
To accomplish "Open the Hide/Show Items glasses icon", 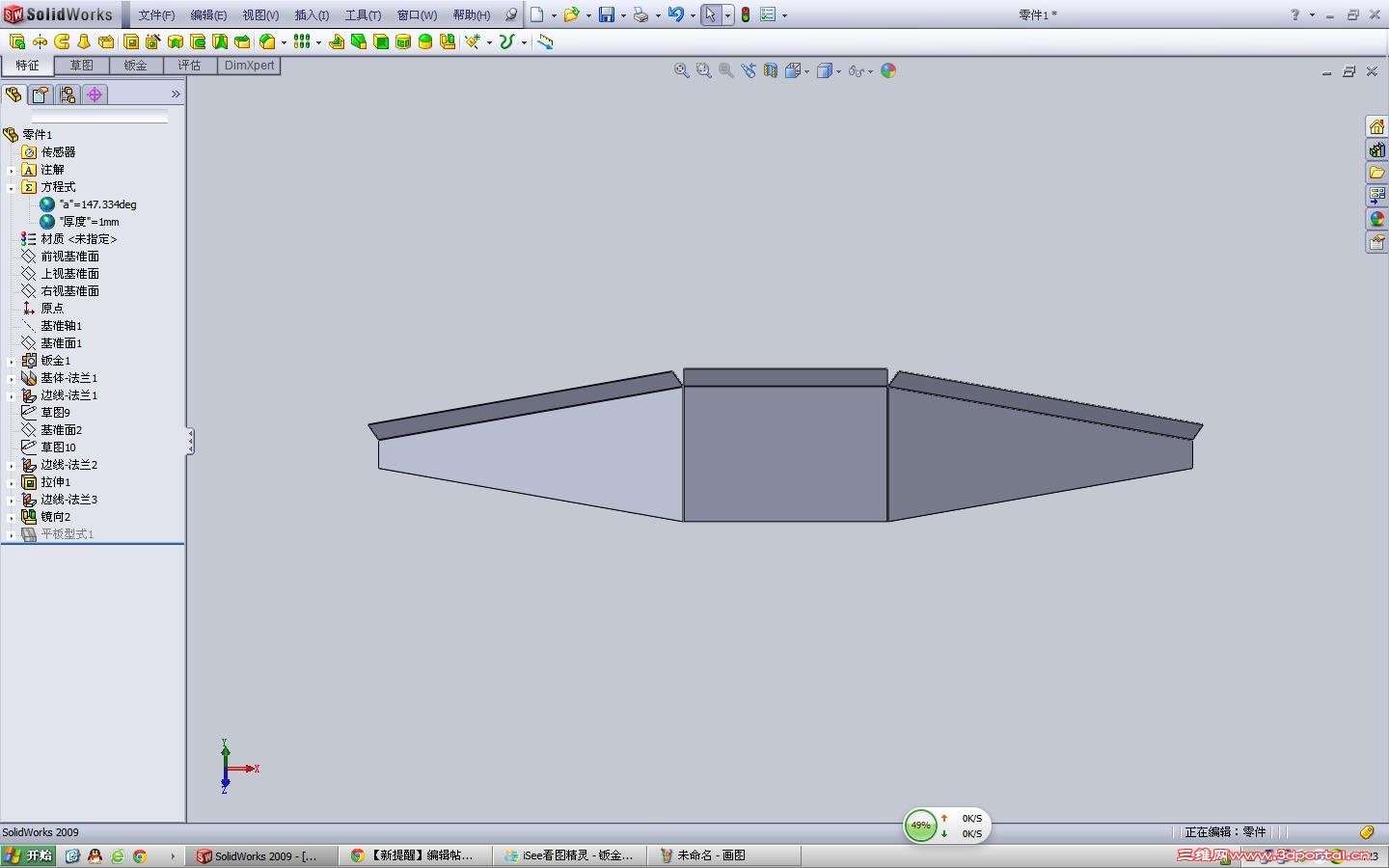I will [856, 70].
